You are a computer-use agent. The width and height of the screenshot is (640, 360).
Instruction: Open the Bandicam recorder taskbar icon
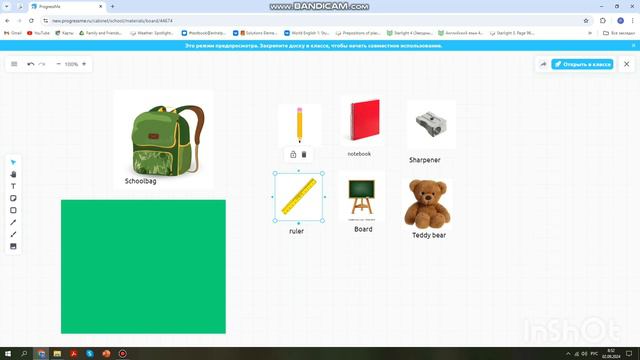(x=122, y=353)
